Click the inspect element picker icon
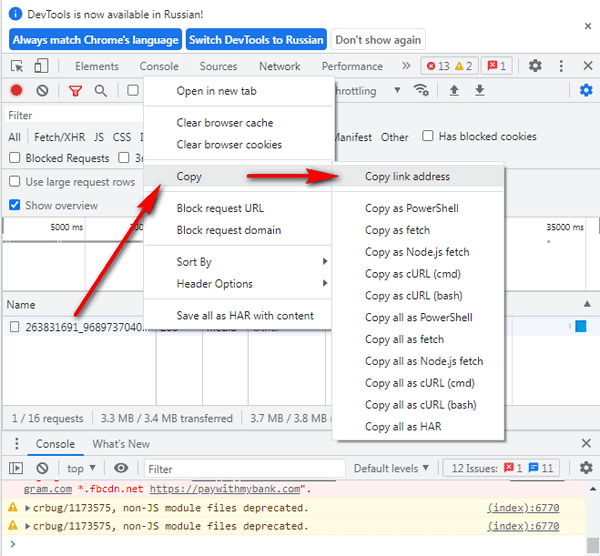 coord(17,66)
